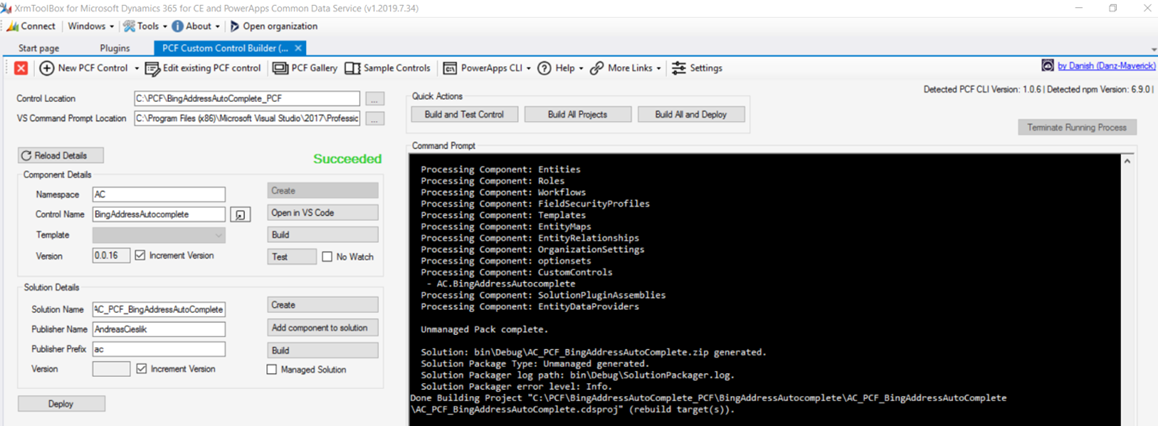Screen dimensions: 1158x426
Task: Click Build All Projects
Action: 578,114
